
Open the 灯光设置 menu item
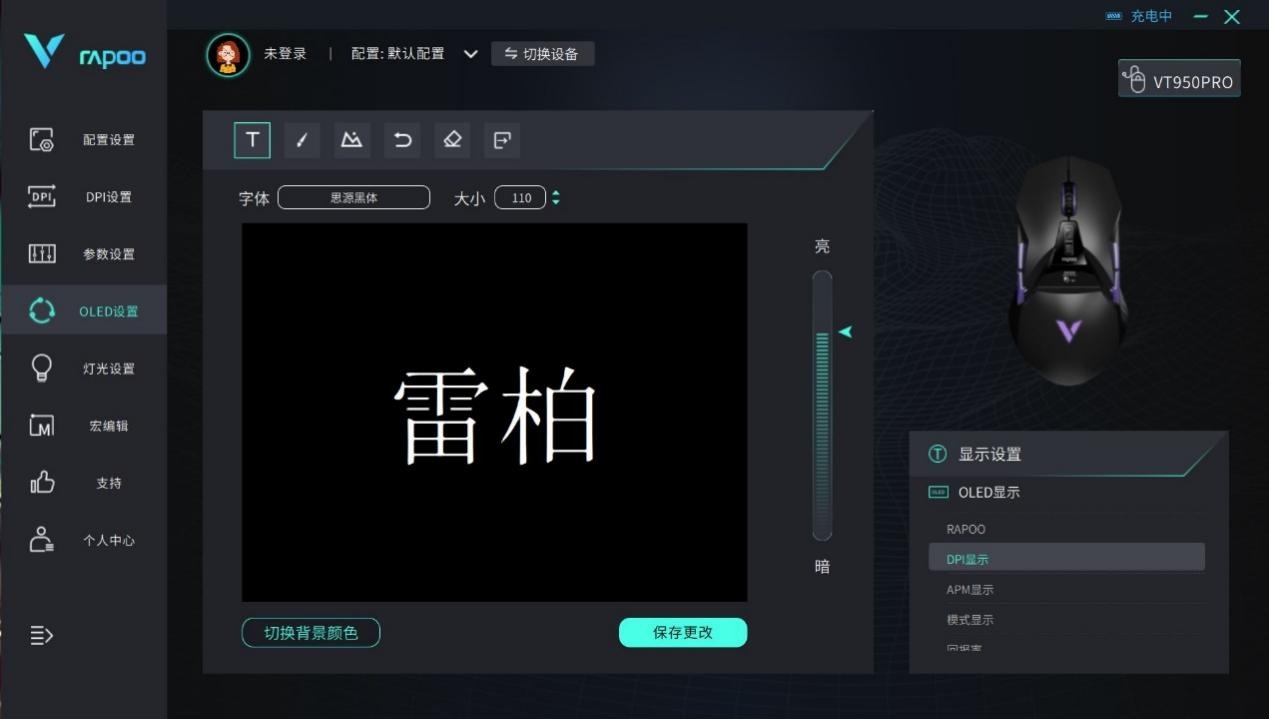tap(108, 368)
